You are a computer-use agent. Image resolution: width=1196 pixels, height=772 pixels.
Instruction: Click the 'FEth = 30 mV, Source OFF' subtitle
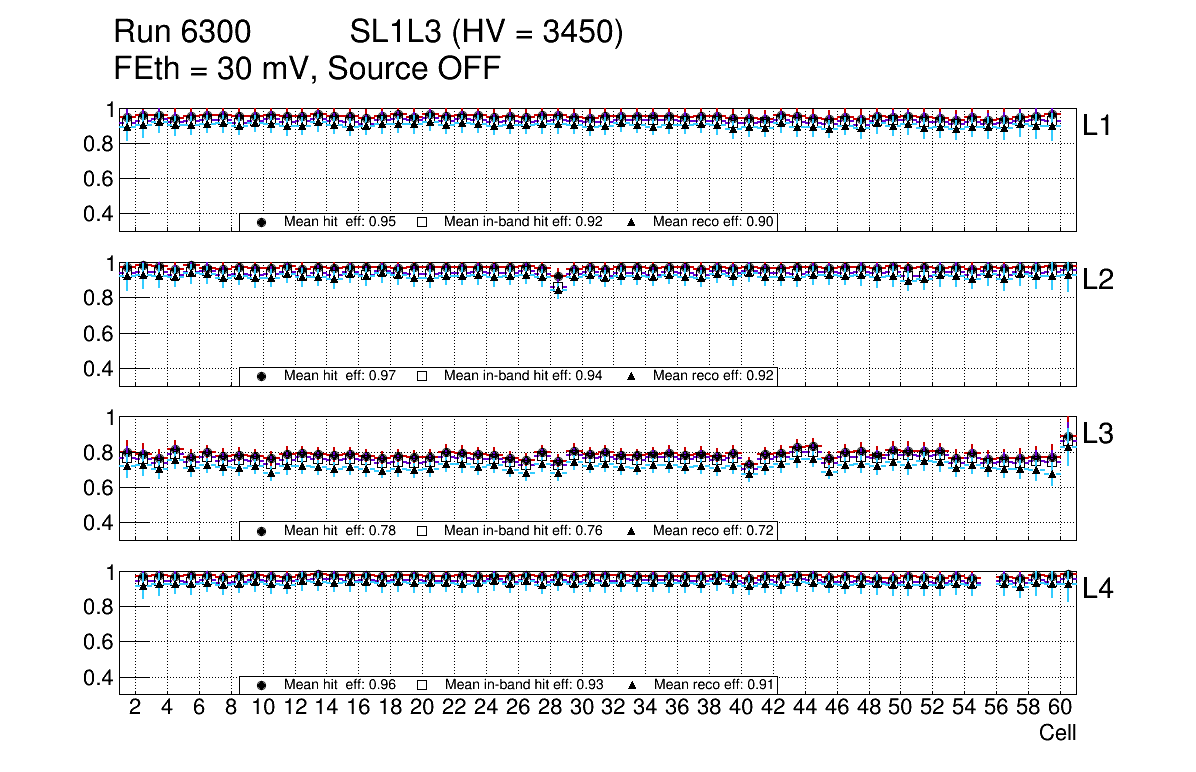(307, 69)
